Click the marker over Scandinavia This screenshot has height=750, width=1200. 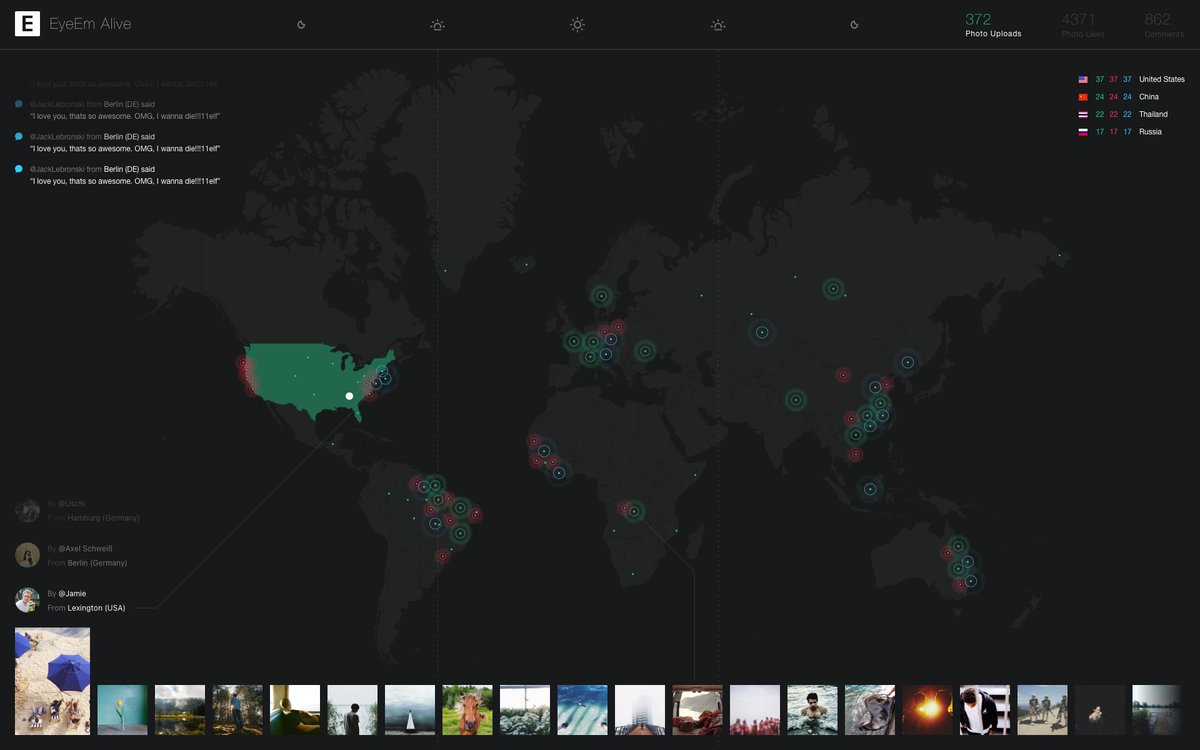601,296
